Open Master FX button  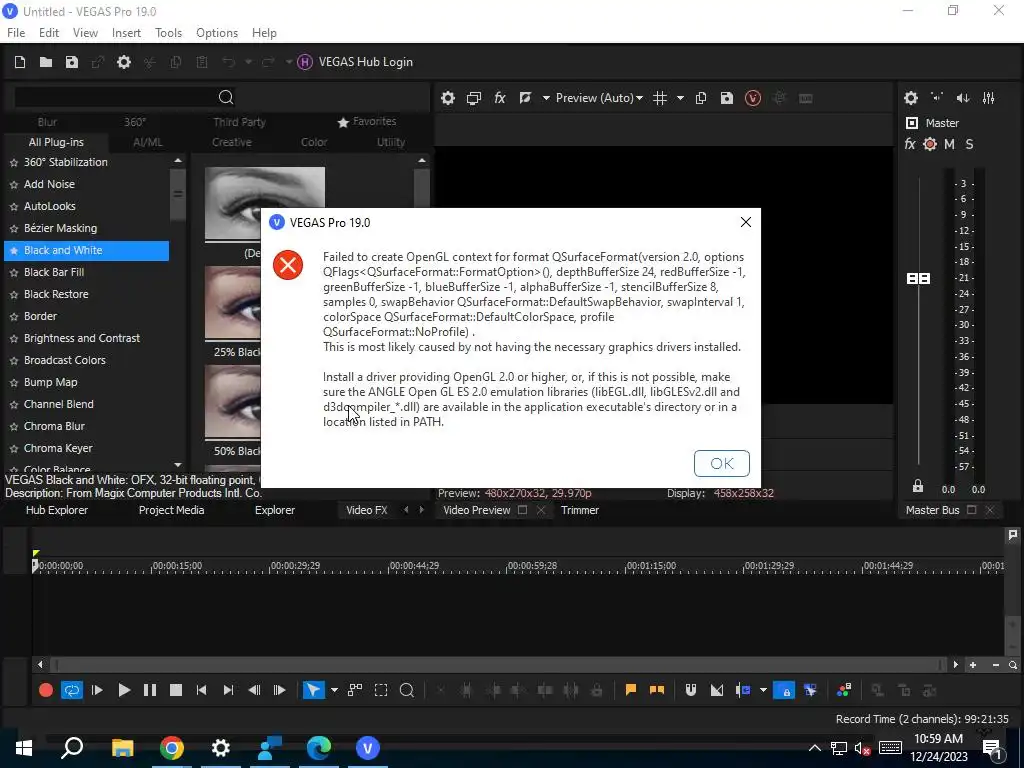910,144
